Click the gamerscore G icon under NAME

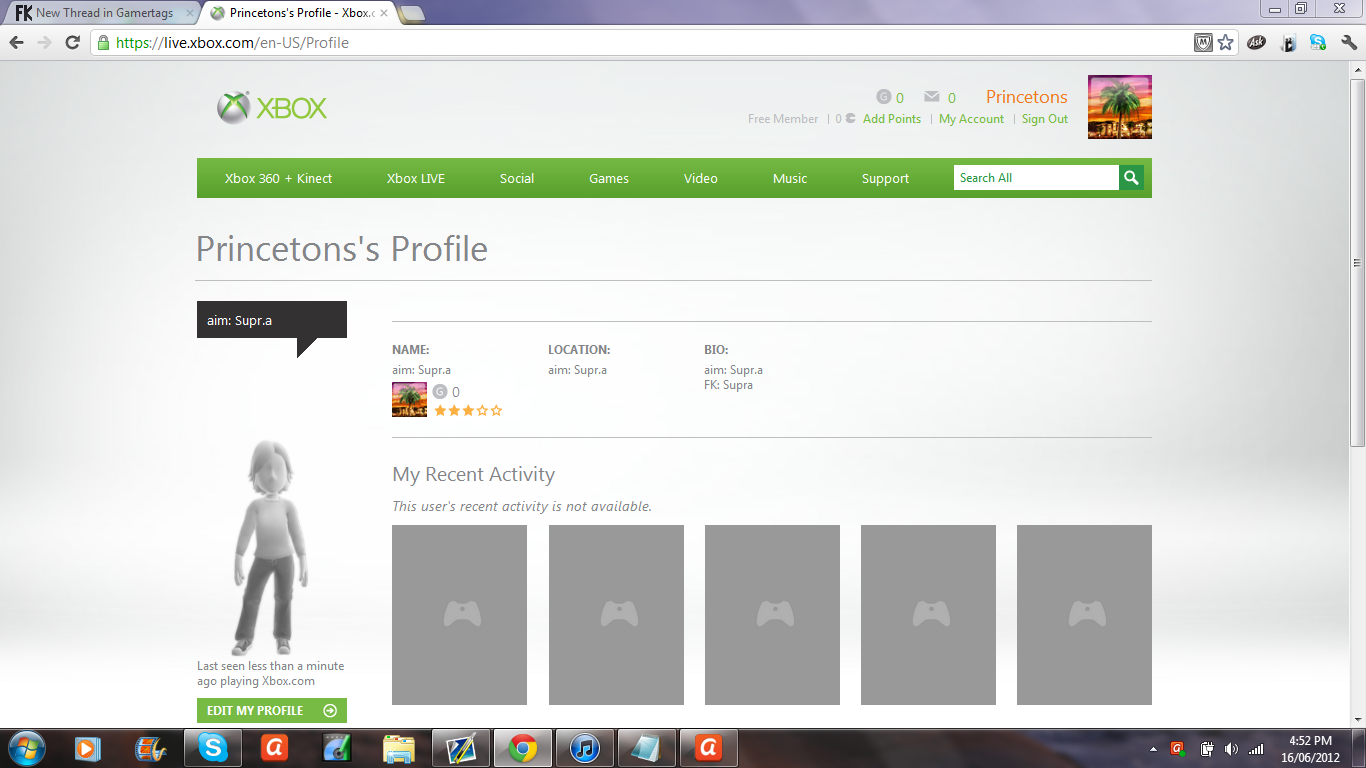439,392
